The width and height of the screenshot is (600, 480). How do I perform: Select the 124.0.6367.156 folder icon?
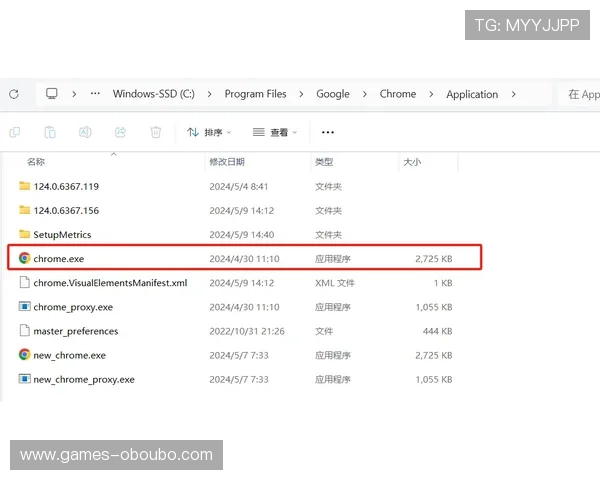24,210
